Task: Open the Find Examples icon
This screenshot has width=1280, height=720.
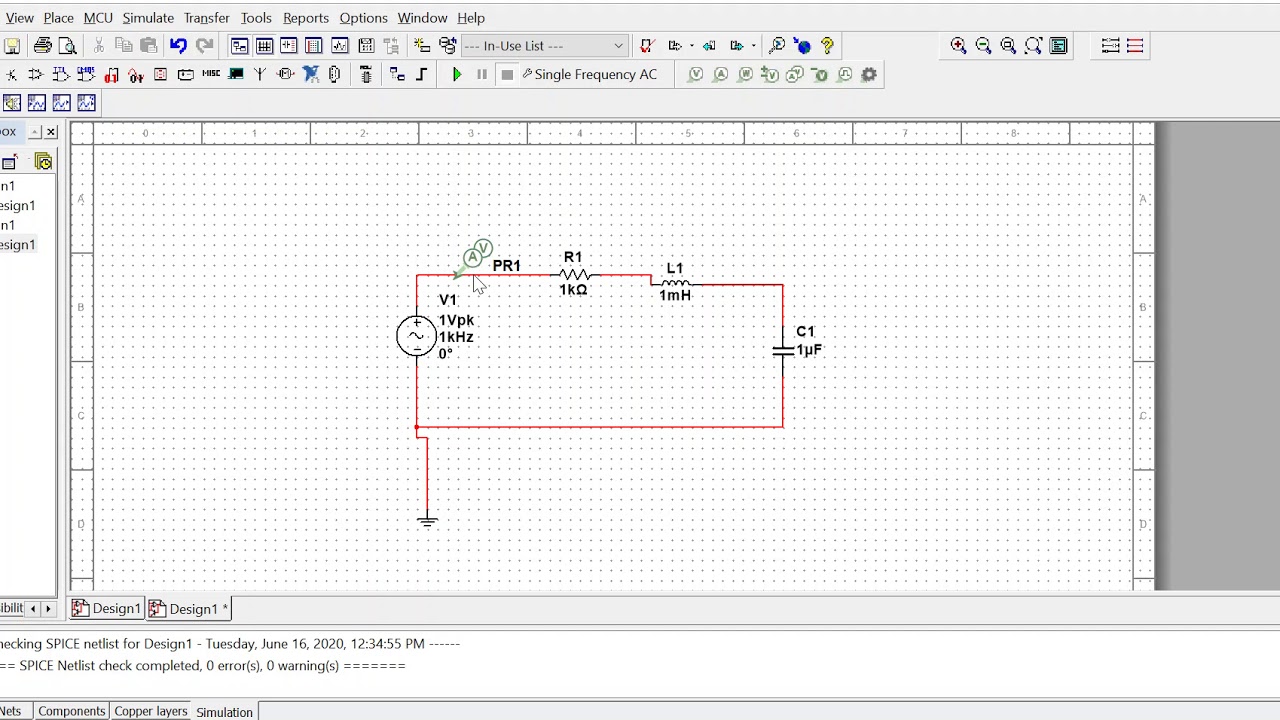Action: [x=777, y=46]
